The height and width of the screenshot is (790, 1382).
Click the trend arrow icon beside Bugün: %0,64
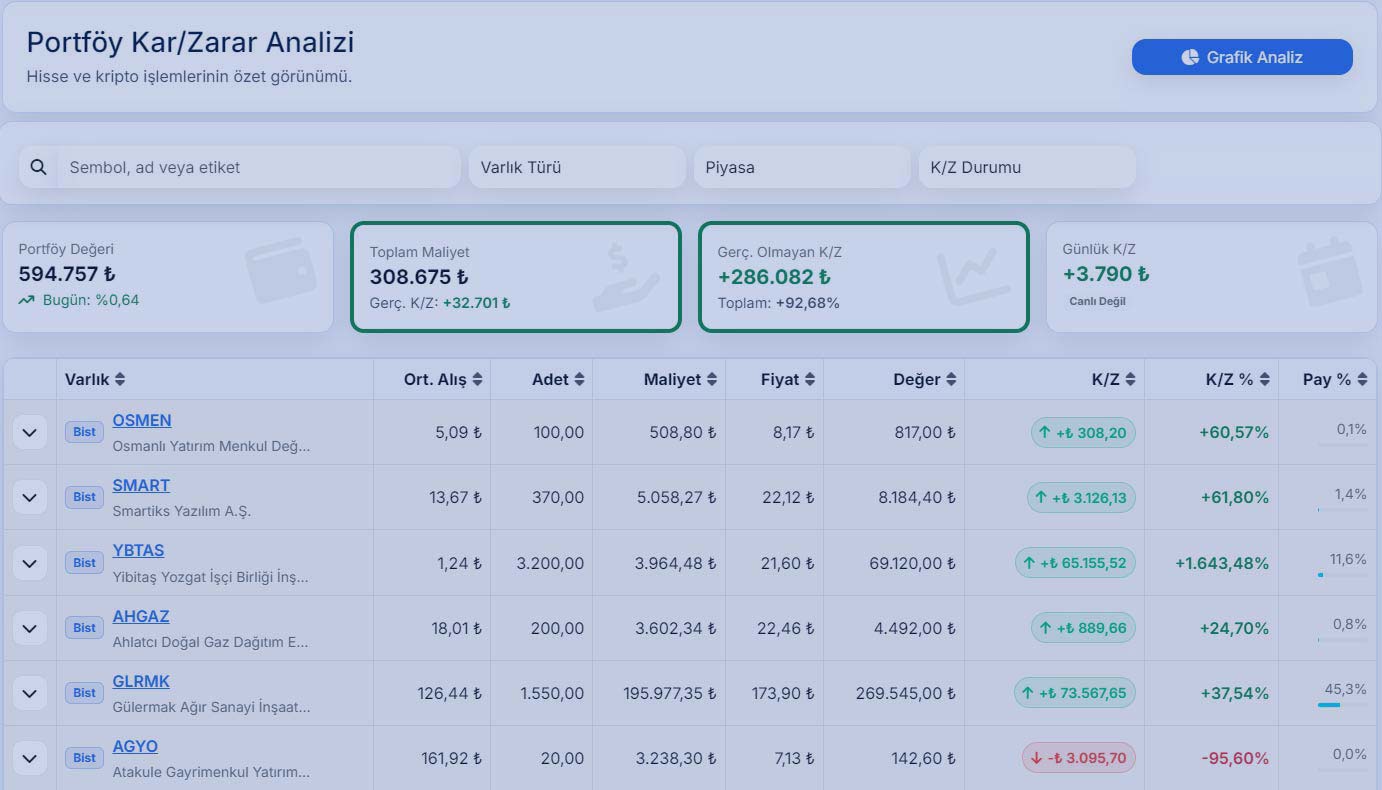click(26, 300)
